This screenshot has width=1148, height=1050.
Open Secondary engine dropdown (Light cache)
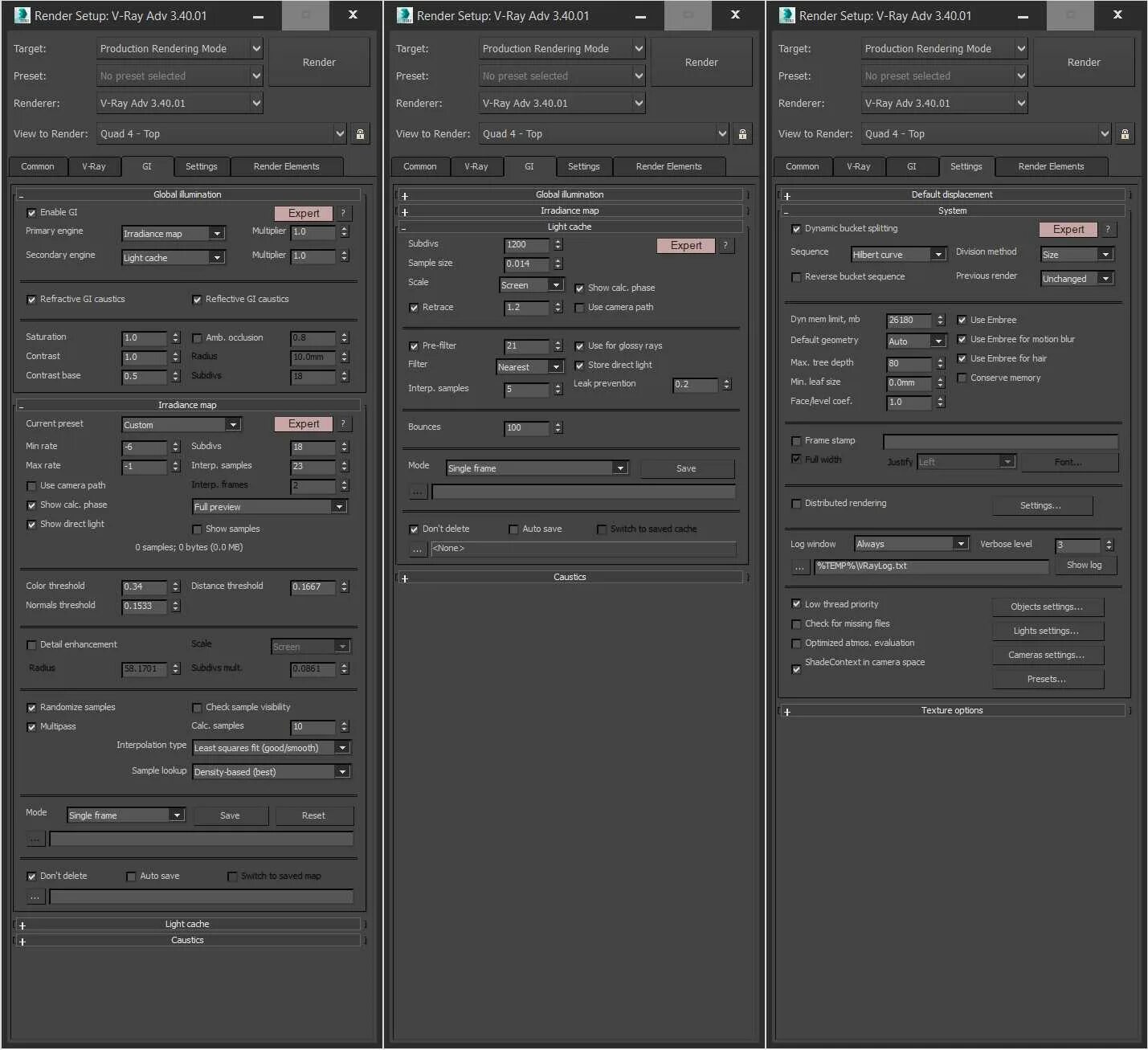pos(173,258)
